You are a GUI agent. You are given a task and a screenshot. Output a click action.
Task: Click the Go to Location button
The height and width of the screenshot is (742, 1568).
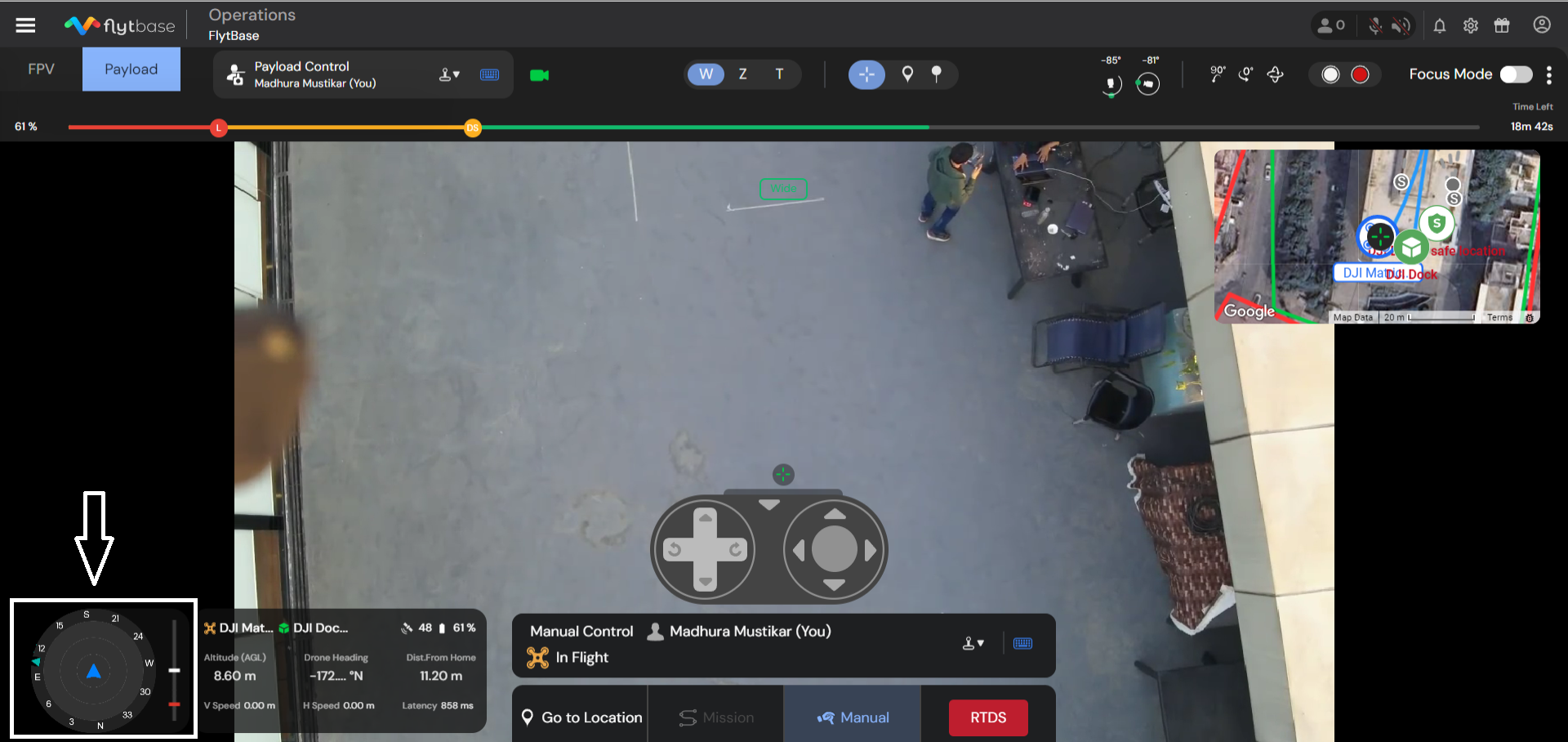click(x=581, y=717)
